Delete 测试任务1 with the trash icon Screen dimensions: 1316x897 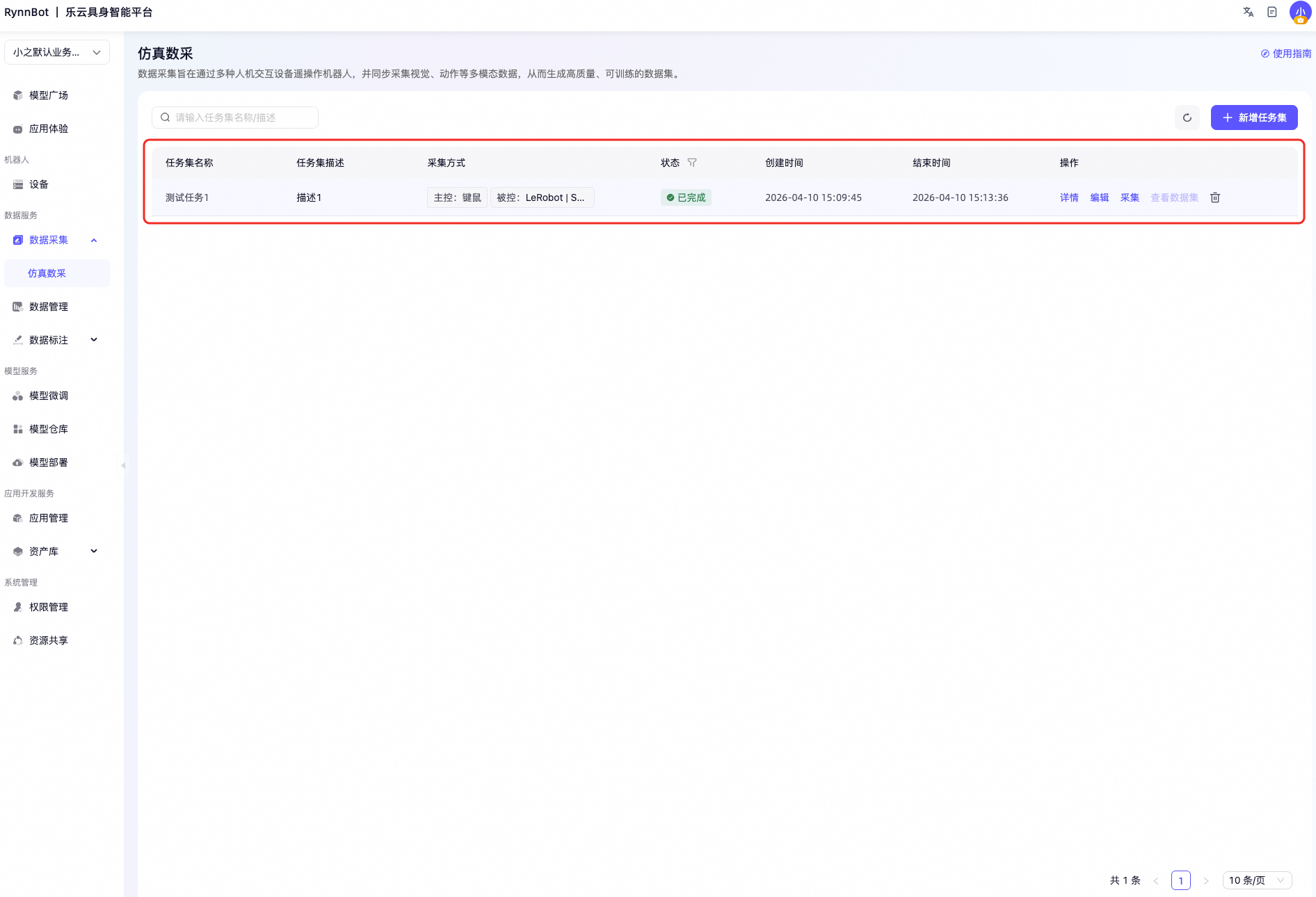[1215, 197]
